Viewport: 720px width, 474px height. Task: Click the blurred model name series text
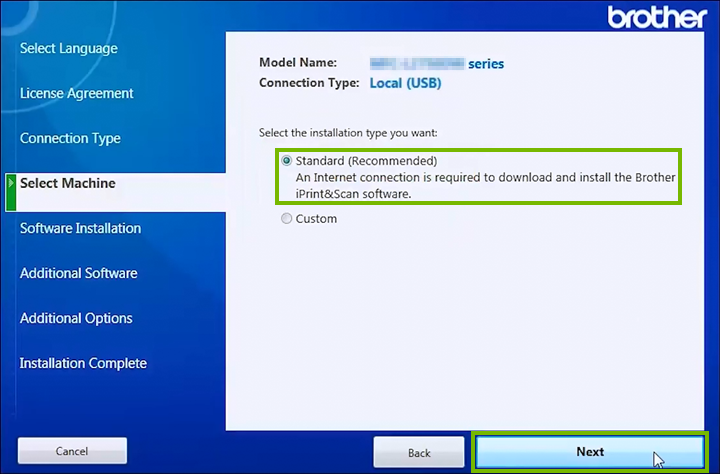(x=437, y=63)
